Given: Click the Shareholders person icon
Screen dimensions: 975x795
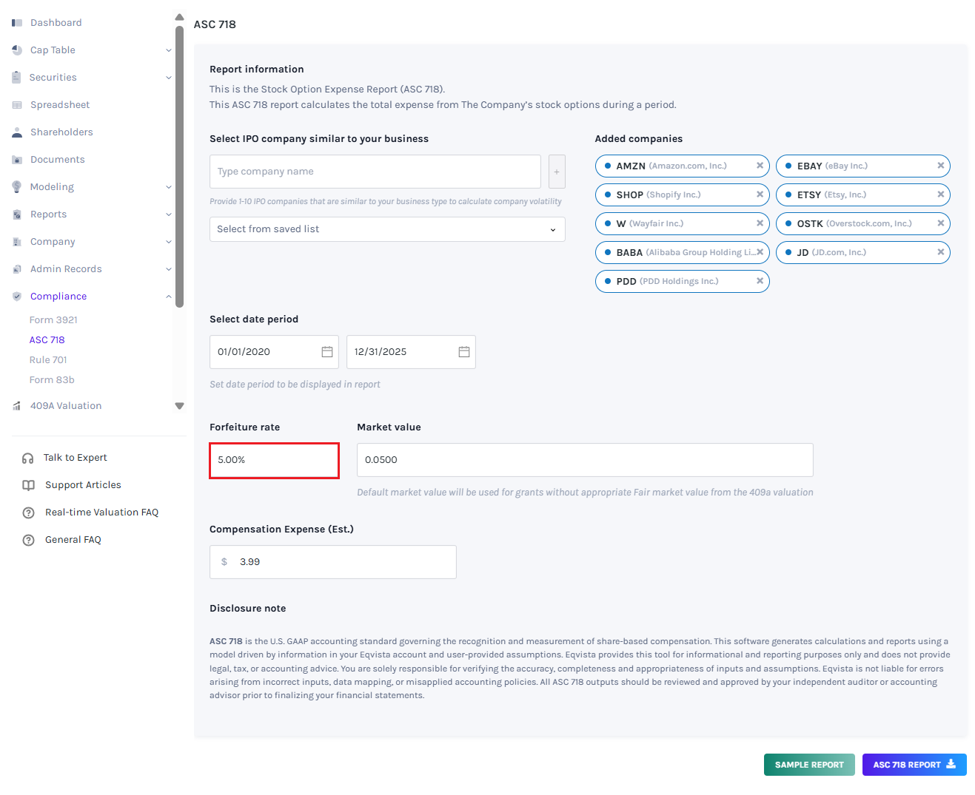Looking at the screenshot, I should pos(17,132).
